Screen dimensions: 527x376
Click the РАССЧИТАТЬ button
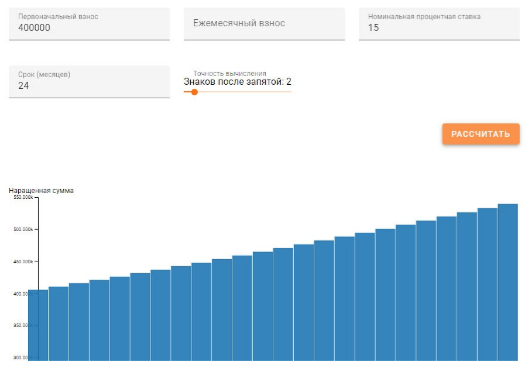click(481, 134)
